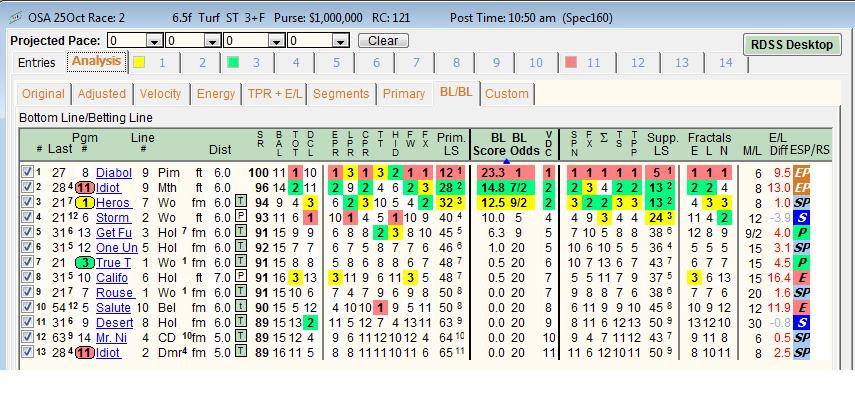855x400 pixels.
Task: Click green square marker beside tab 3
Action: [x=233, y=62]
